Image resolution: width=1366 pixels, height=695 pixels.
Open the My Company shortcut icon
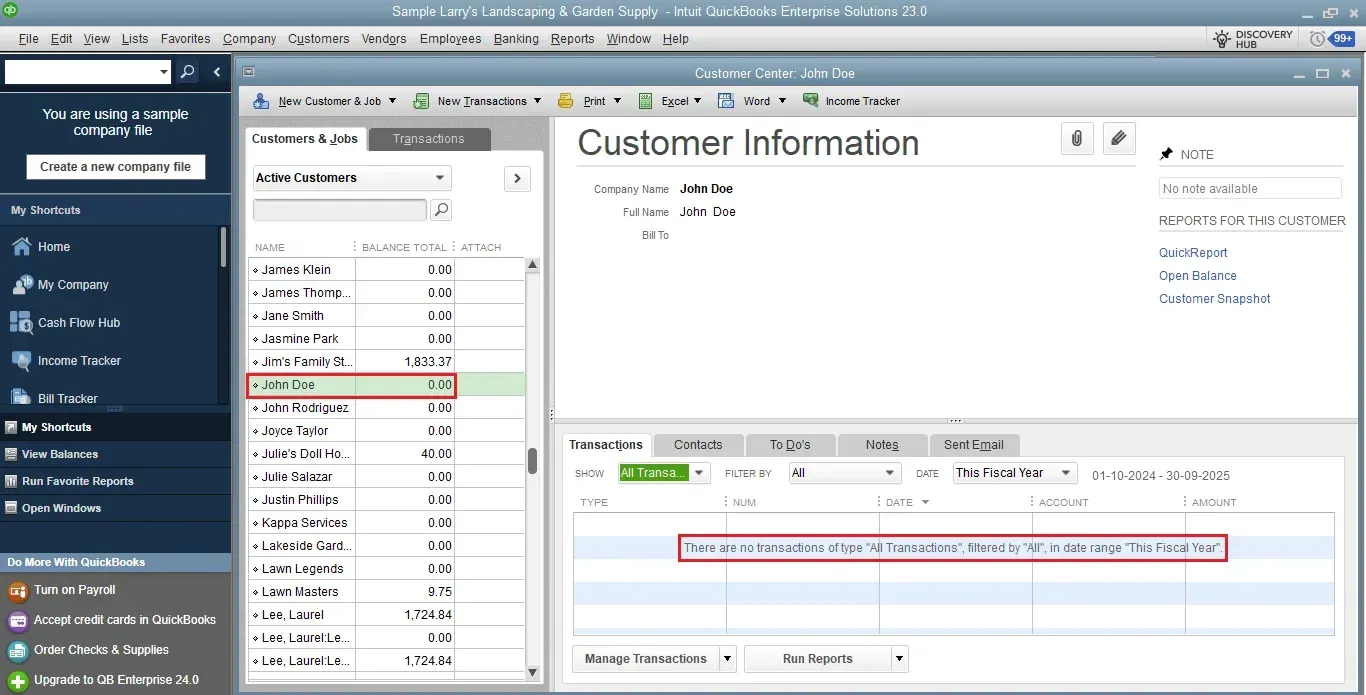coord(21,285)
